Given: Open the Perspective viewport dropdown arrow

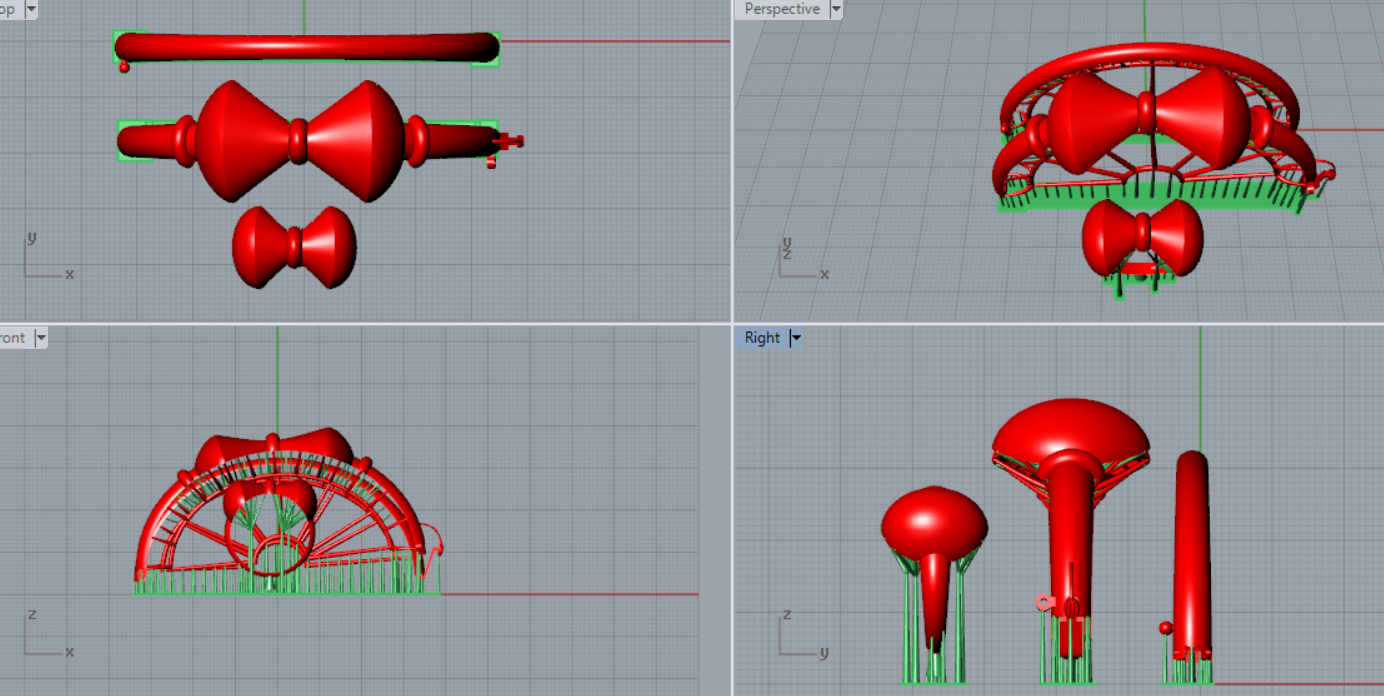Looking at the screenshot, I should click(x=836, y=9).
